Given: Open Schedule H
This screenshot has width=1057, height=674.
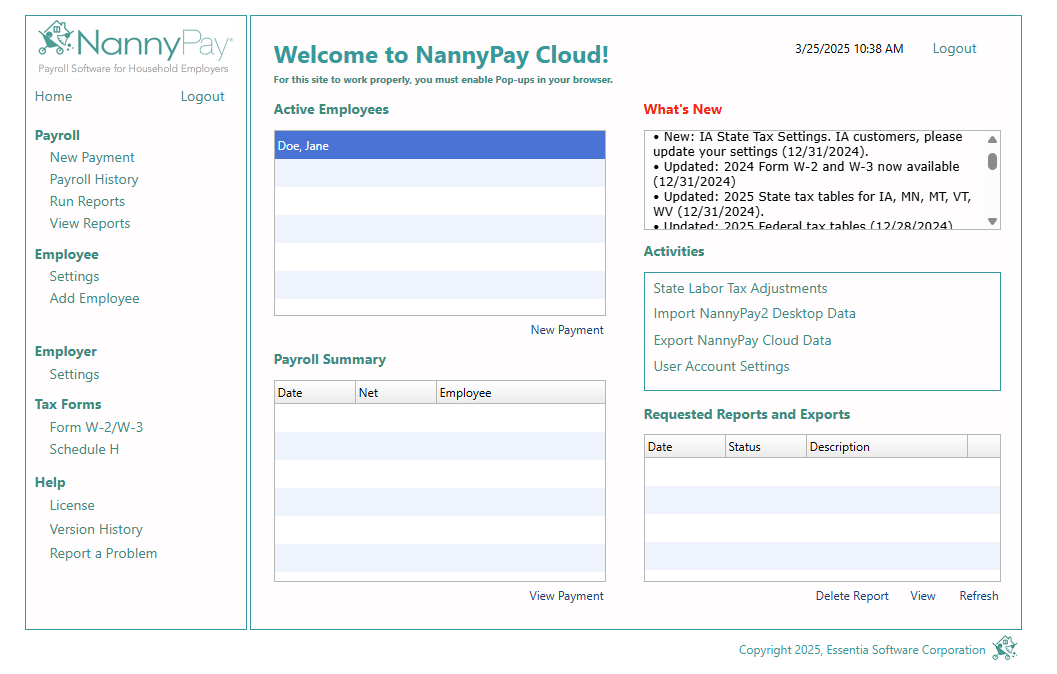Looking at the screenshot, I should (84, 448).
